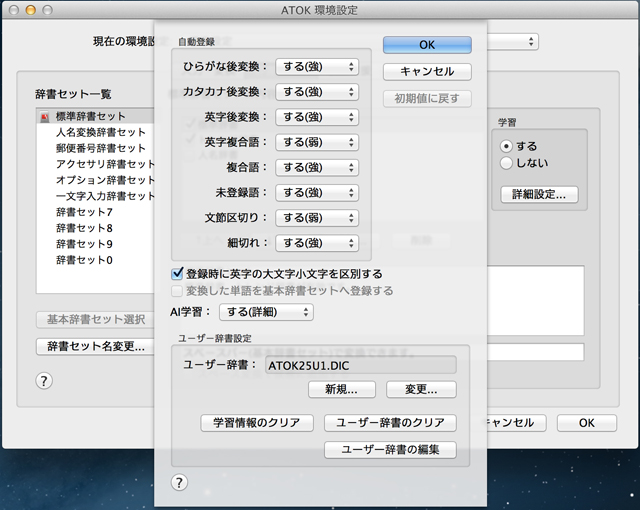640x510 pixels.
Task: Select 辞書セット7 in list
Action: 96,212
